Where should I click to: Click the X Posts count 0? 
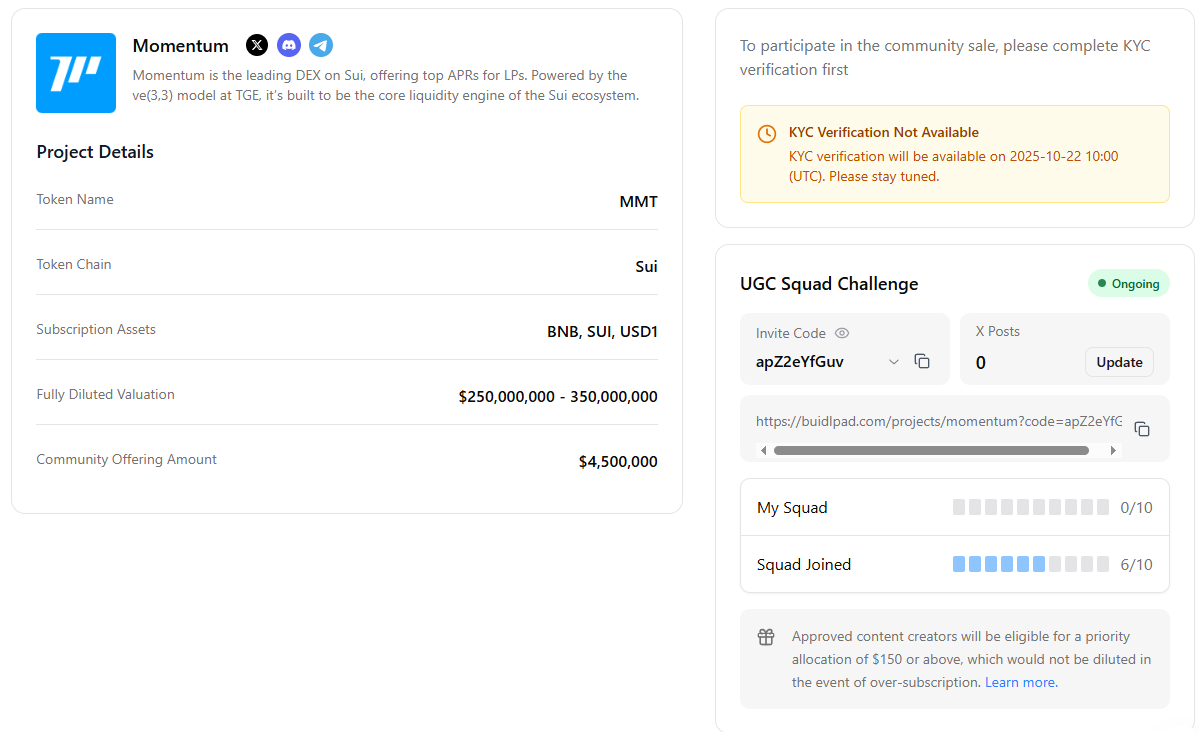click(981, 363)
